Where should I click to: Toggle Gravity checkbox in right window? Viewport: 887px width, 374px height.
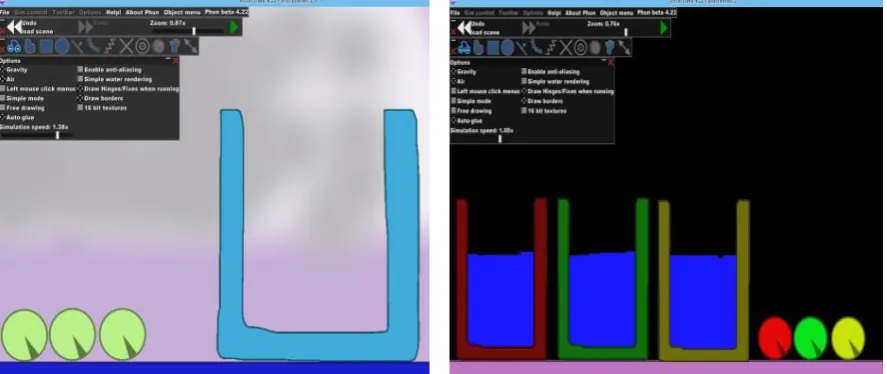454,72
